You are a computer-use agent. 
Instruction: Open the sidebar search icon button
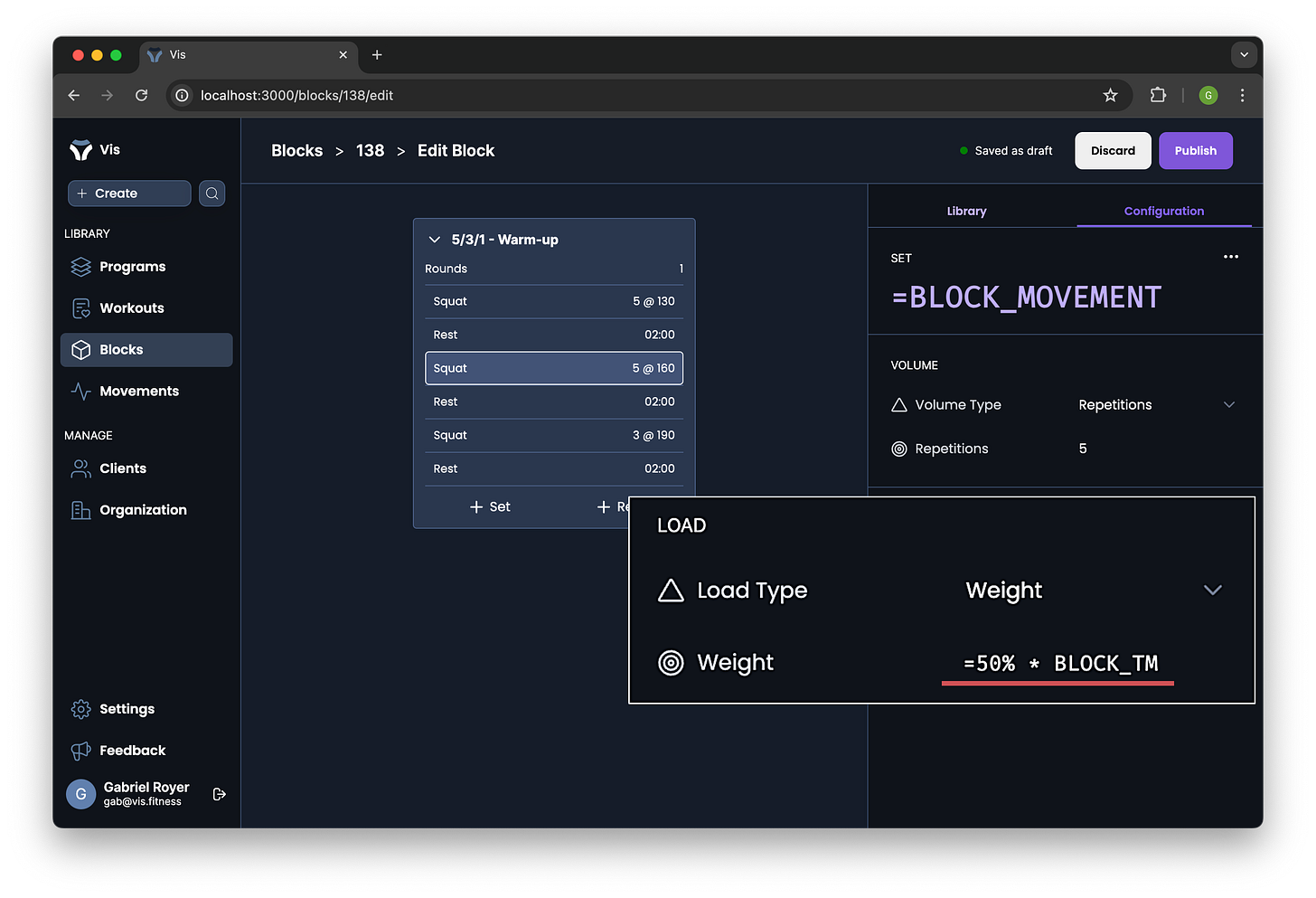[212, 194]
